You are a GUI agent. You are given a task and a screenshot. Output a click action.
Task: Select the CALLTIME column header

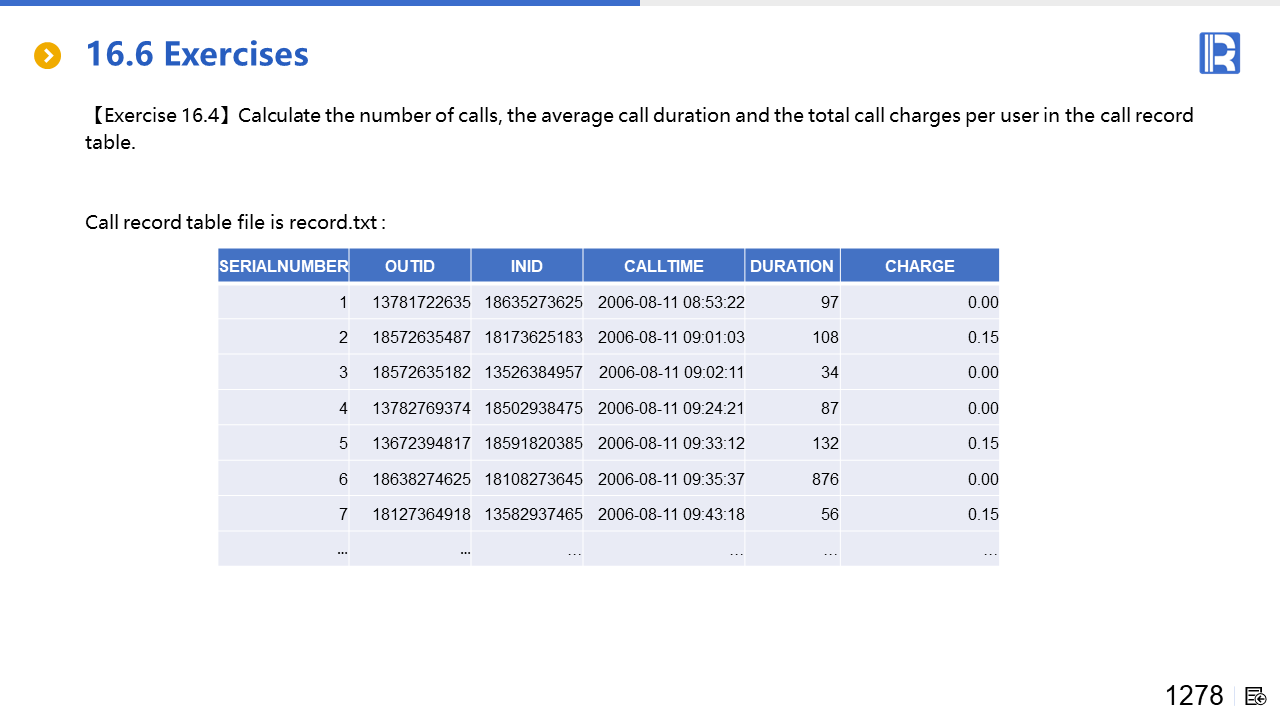click(x=664, y=266)
